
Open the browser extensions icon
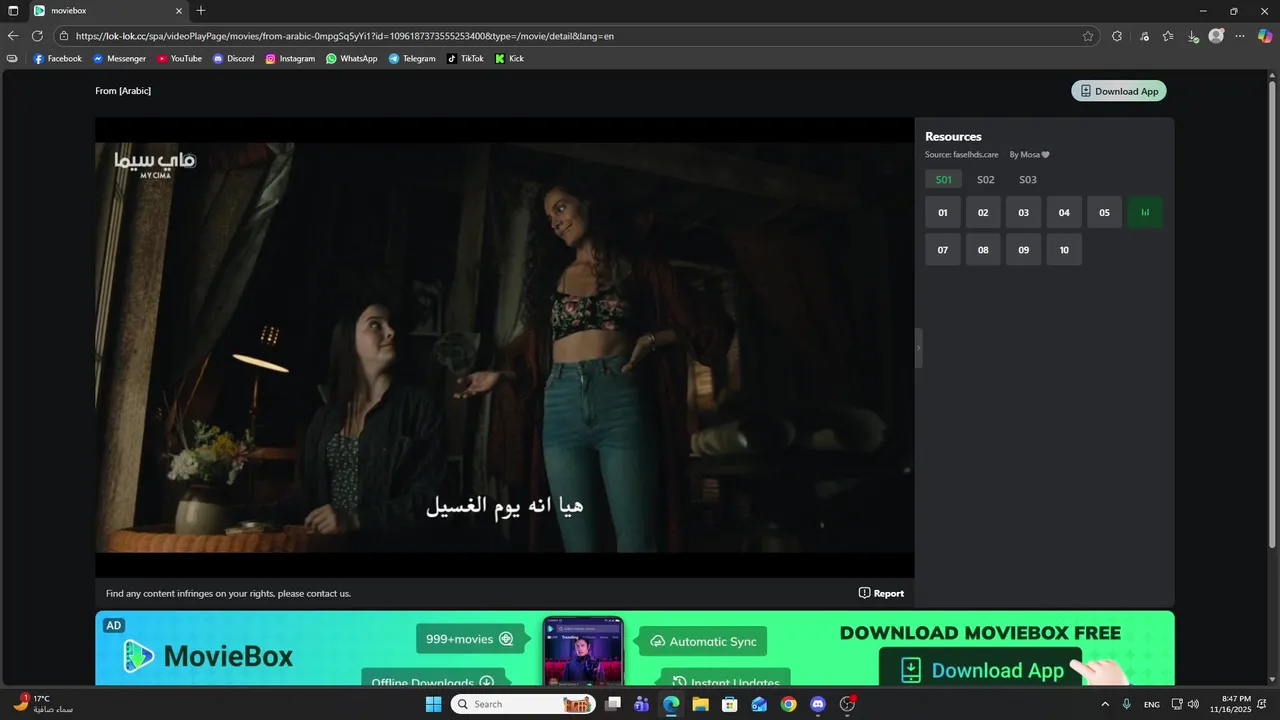pyautogui.click(x=1117, y=36)
